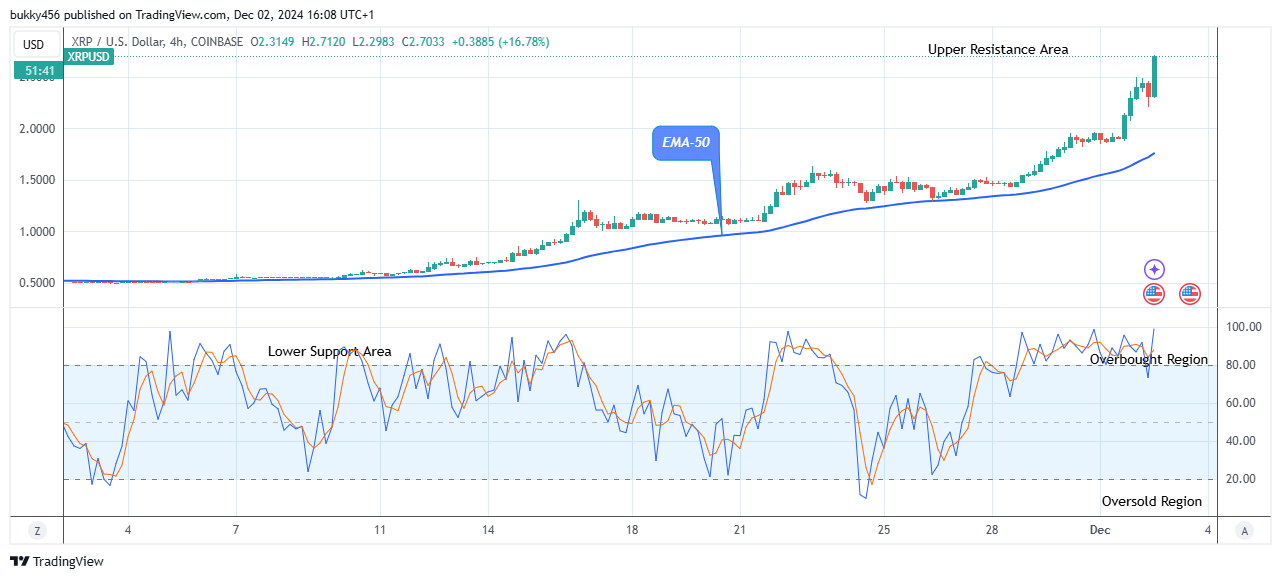The width and height of the screenshot is (1281, 579).
Task: Click the 100.00 oscillator axis label
Action: 1243,327
